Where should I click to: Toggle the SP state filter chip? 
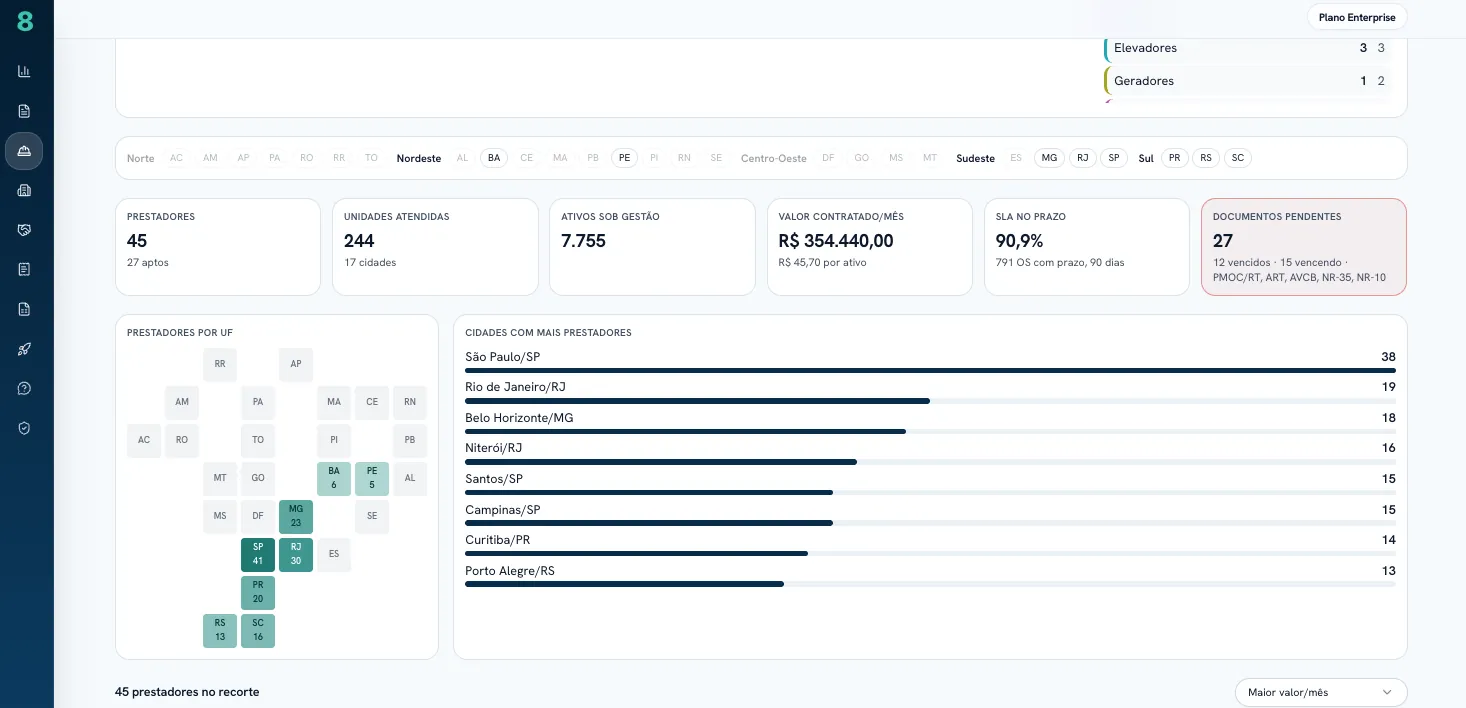pos(1114,158)
